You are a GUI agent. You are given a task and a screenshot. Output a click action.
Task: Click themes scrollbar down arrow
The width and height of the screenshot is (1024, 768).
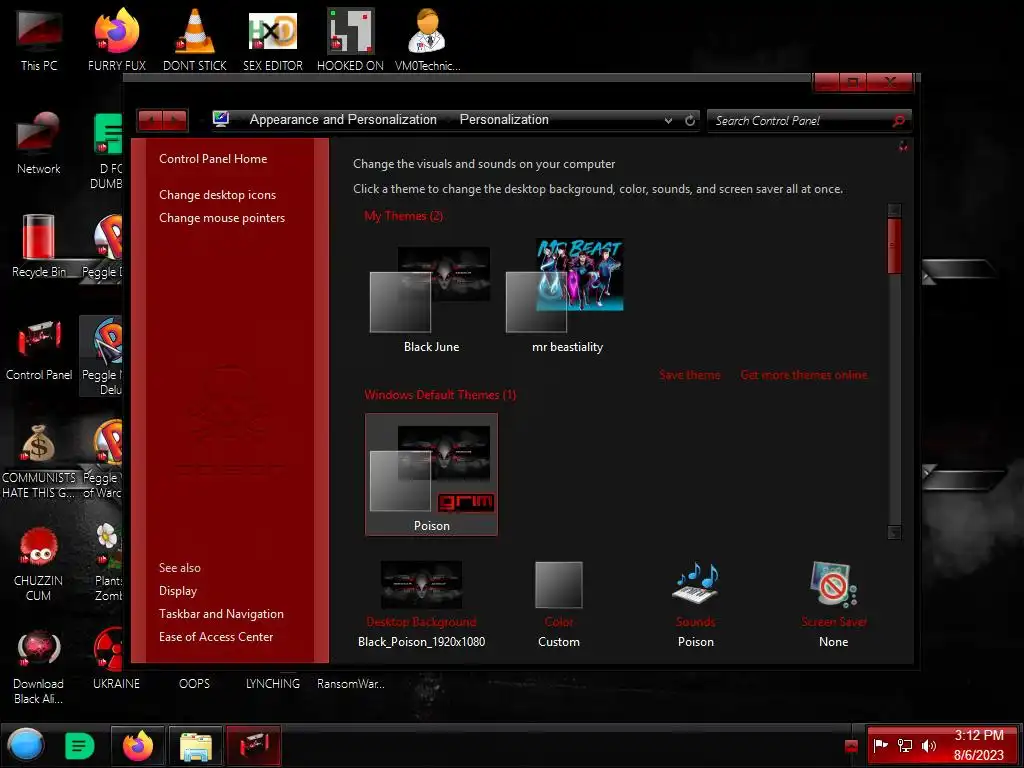(x=894, y=532)
